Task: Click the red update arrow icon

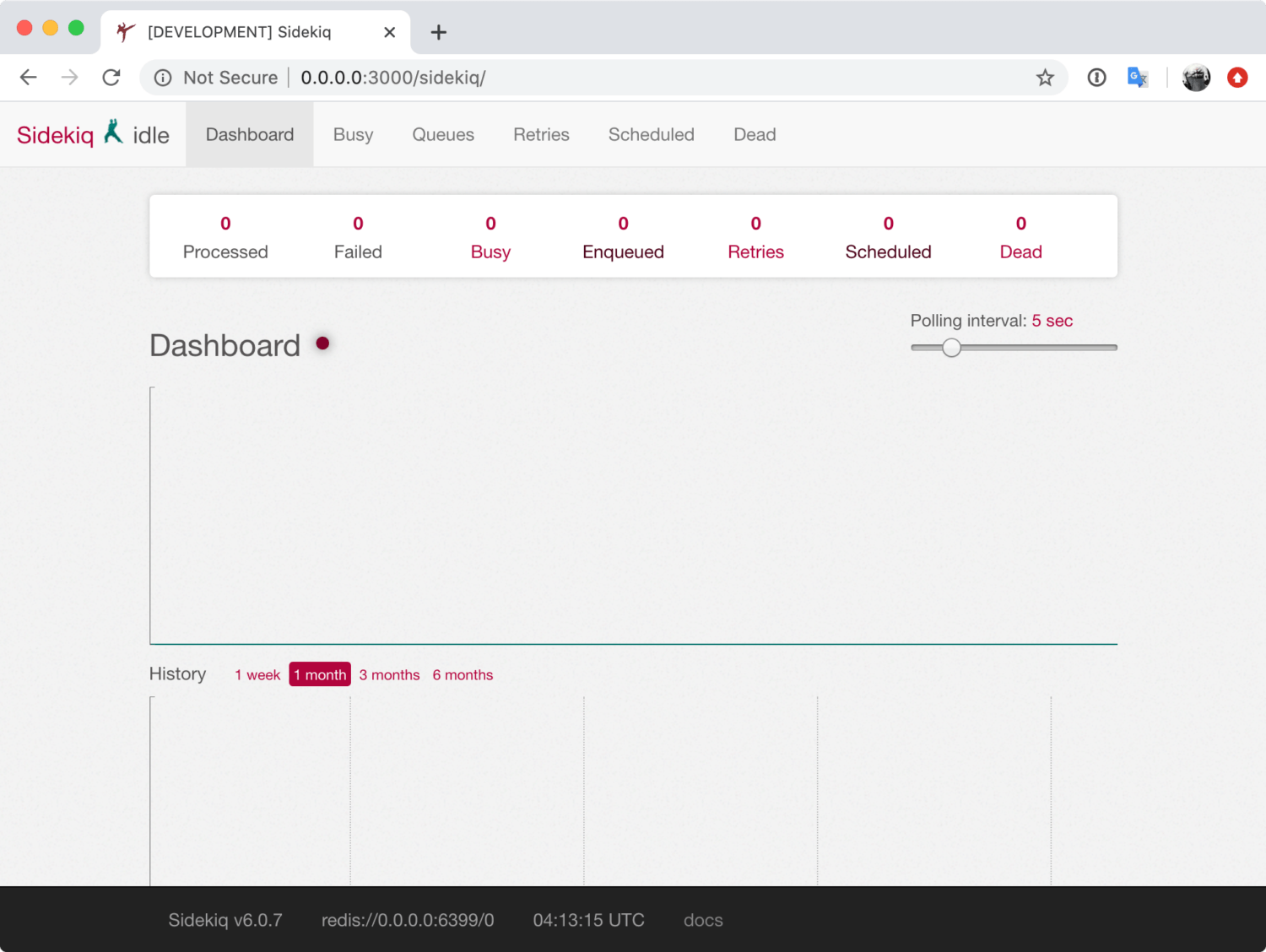Action: tap(1237, 78)
